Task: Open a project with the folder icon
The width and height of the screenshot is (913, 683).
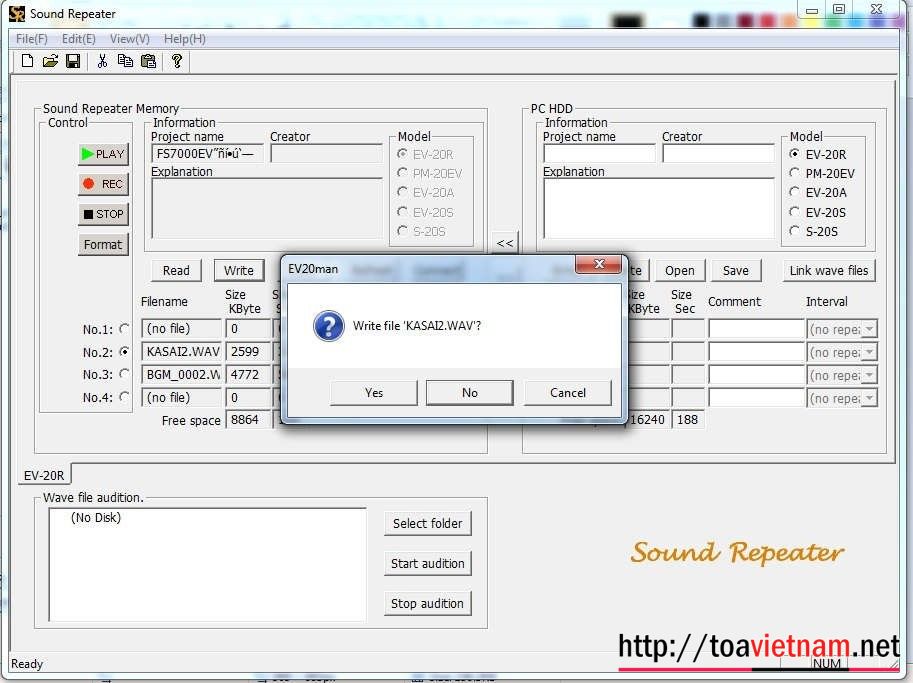Action: click(50, 61)
